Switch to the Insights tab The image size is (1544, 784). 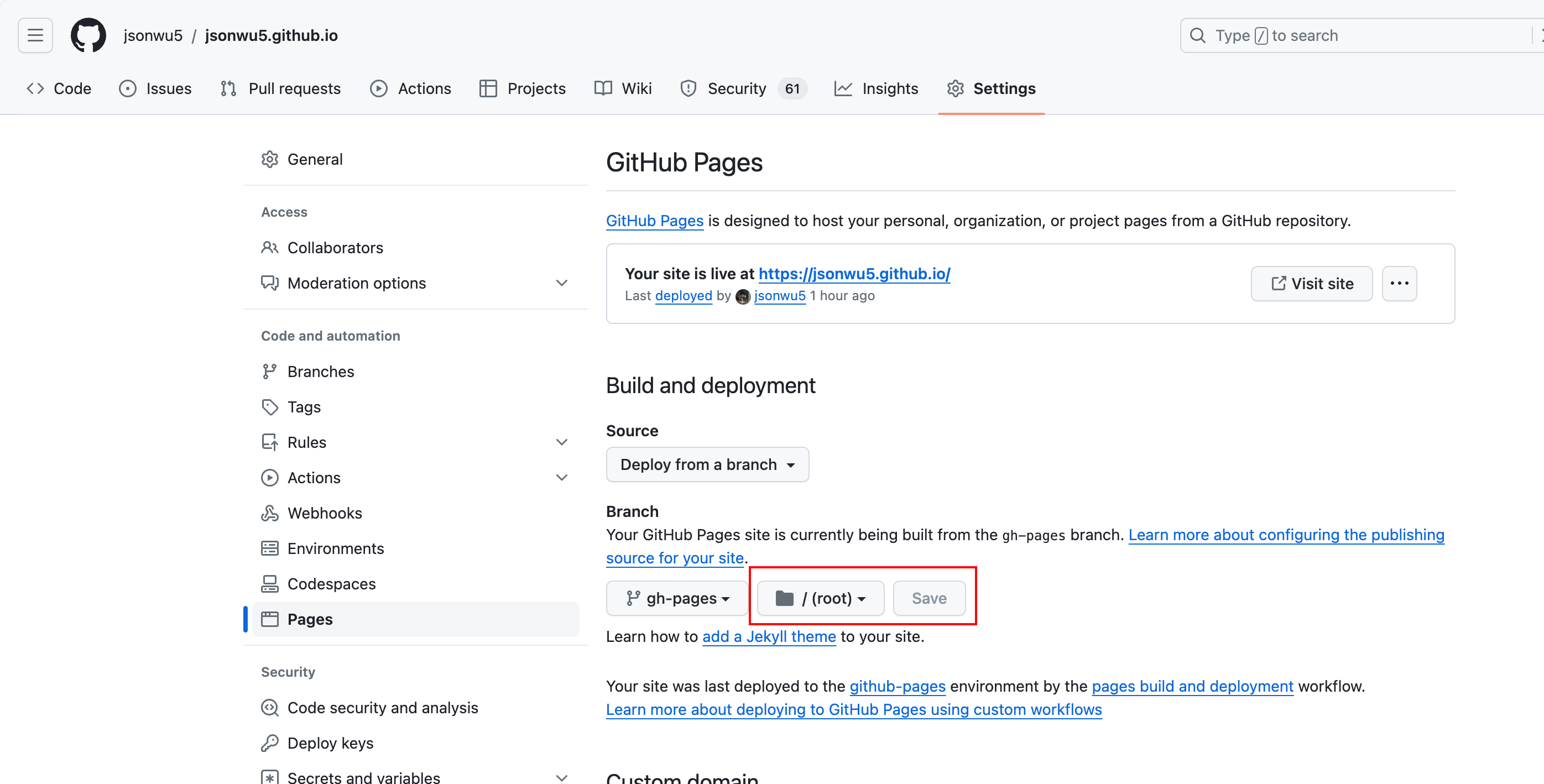click(877, 88)
